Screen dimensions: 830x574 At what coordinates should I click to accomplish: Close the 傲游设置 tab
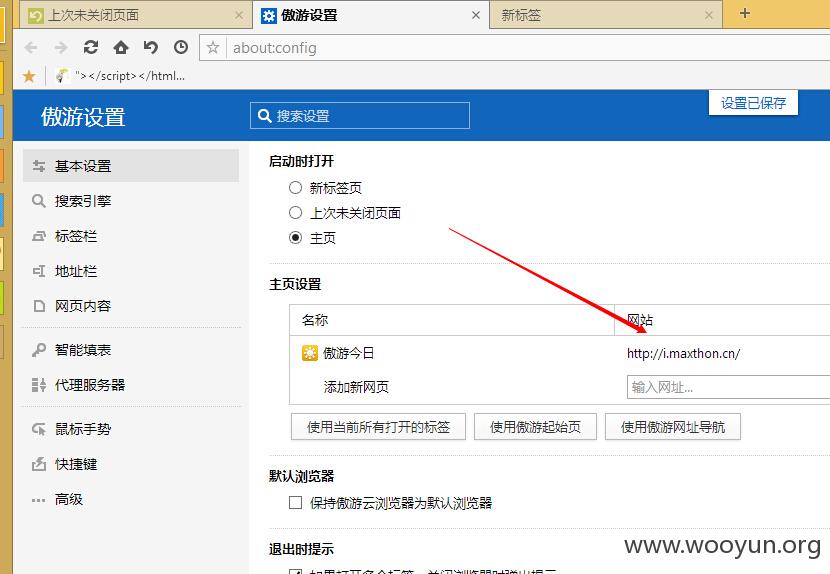pos(476,15)
